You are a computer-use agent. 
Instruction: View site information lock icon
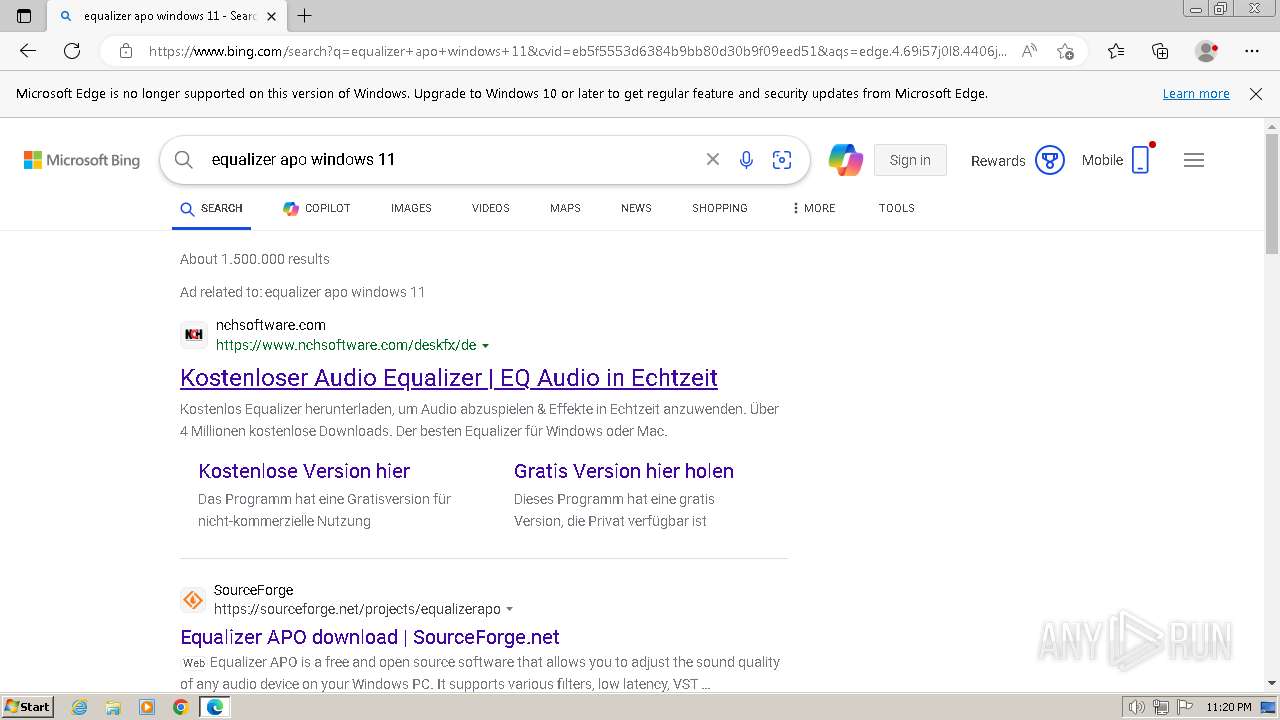tap(126, 51)
